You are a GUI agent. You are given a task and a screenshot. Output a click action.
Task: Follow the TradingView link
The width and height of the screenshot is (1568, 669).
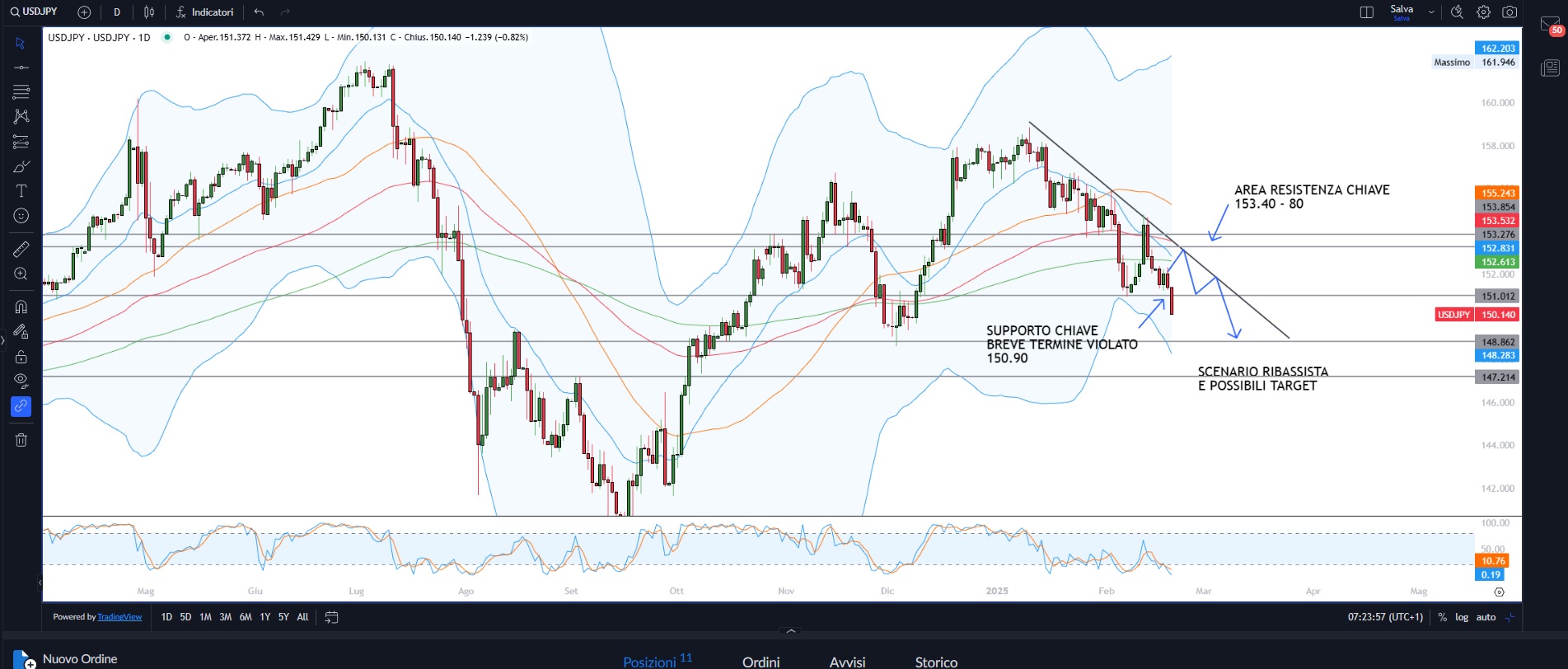(x=119, y=617)
